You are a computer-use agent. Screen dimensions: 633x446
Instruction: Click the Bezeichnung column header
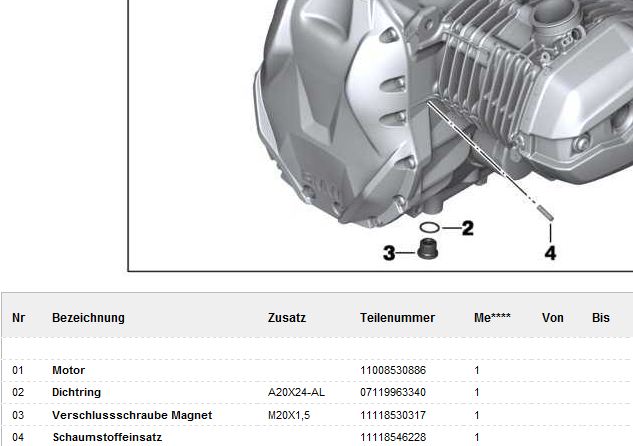88,318
